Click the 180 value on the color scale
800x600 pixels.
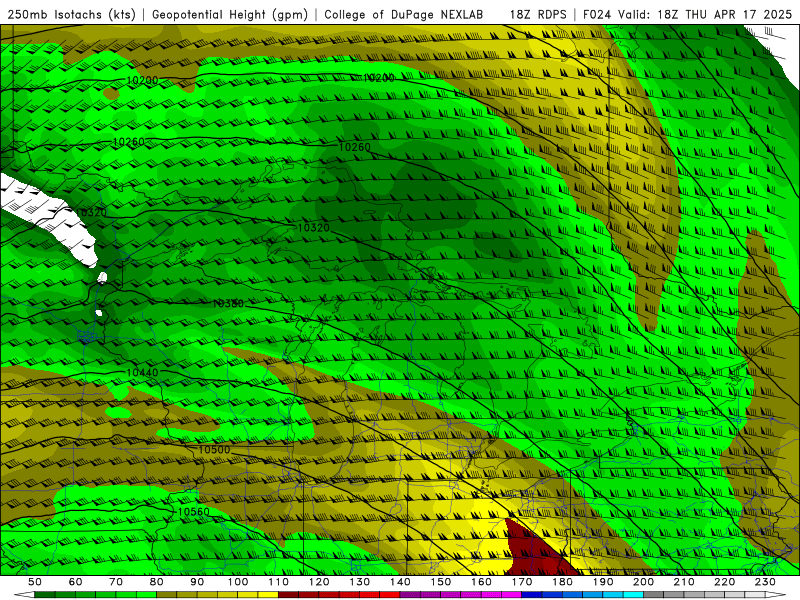[x=563, y=582]
